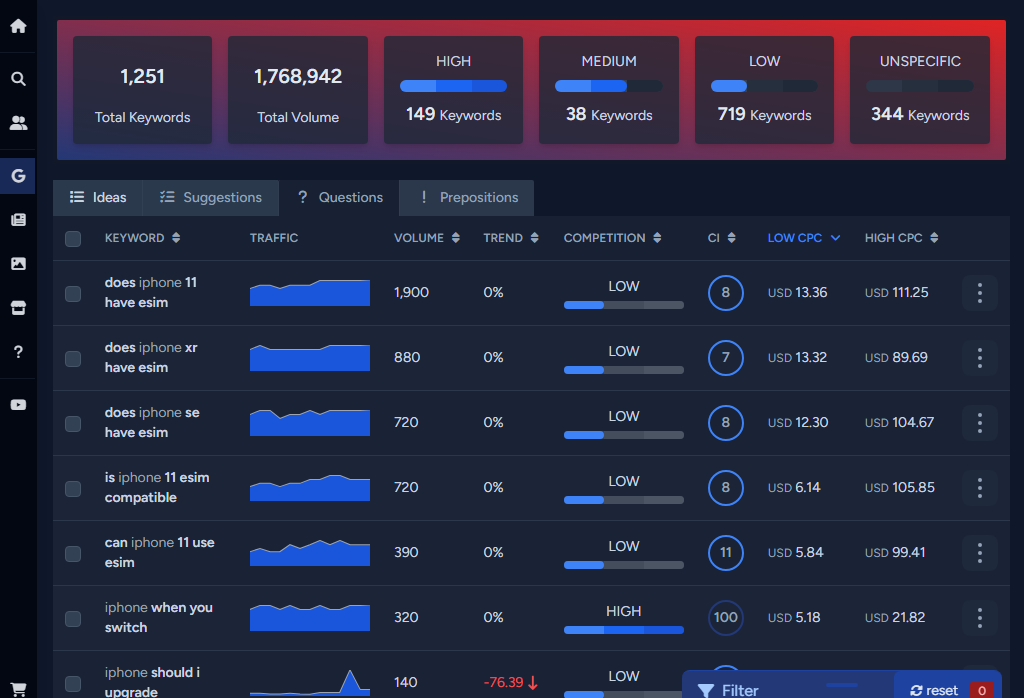The width and height of the screenshot is (1024, 698).
Task: Open options menu for 'does iphone xr have esim'
Action: point(980,358)
